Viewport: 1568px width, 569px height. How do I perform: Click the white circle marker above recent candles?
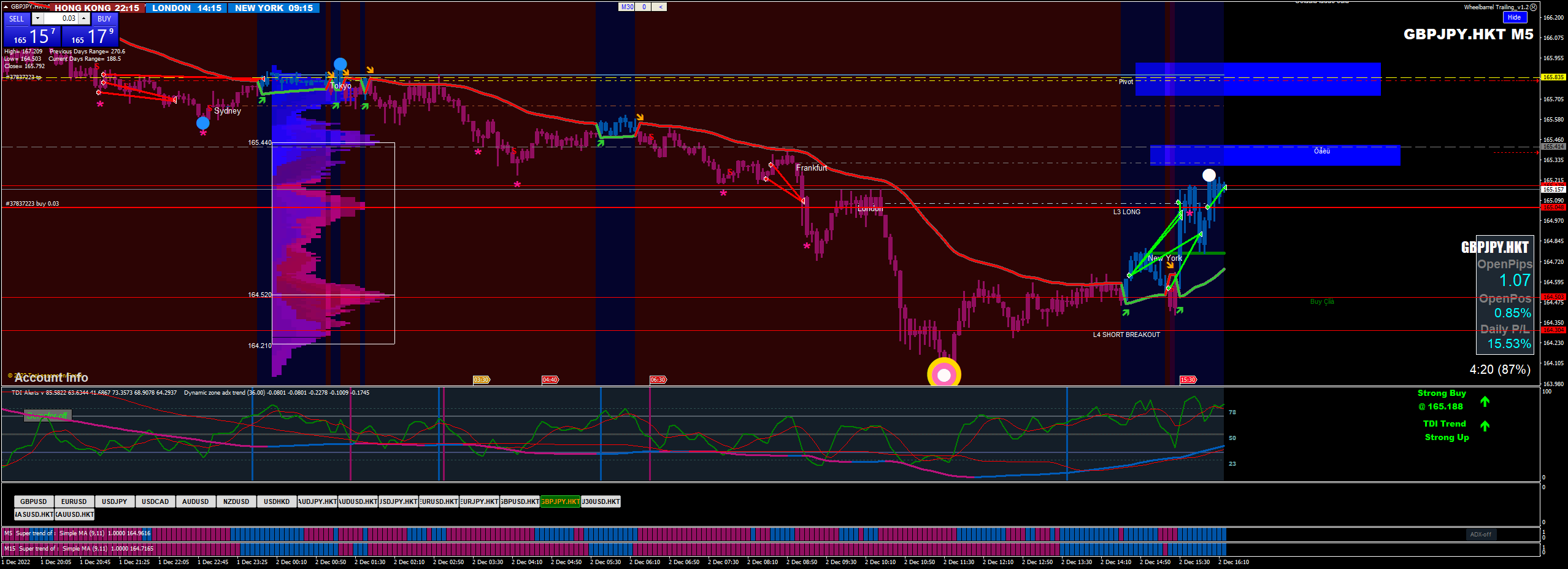pos(1209,175)
